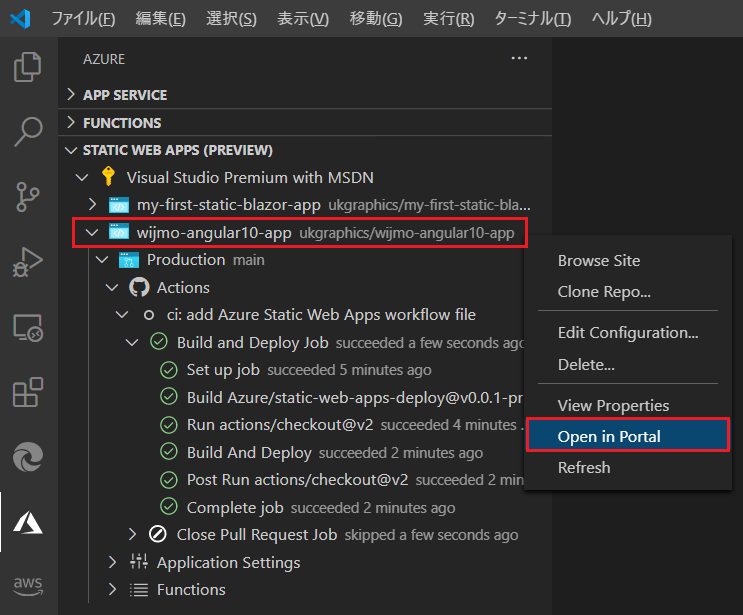Select 'succeeded 5 minutes ago' text

coord(349,370)
